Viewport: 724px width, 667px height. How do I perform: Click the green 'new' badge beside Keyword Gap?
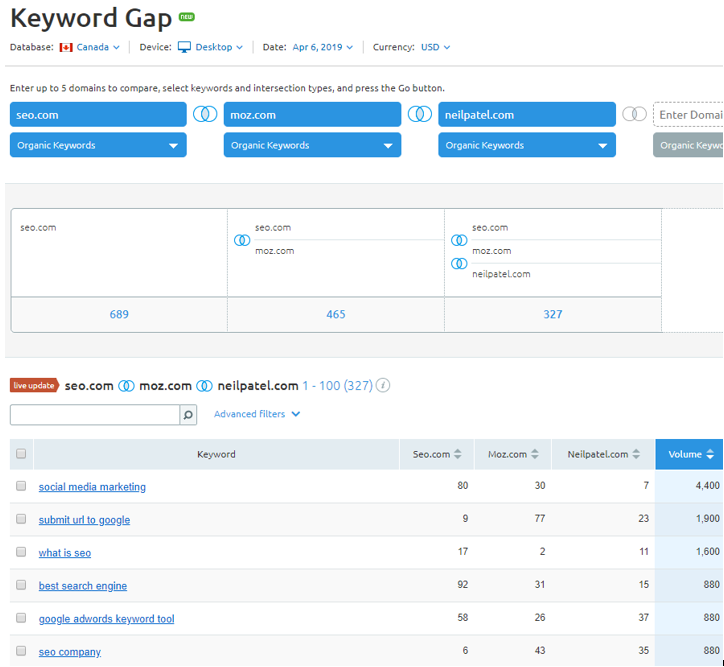[x=187, y=17]
